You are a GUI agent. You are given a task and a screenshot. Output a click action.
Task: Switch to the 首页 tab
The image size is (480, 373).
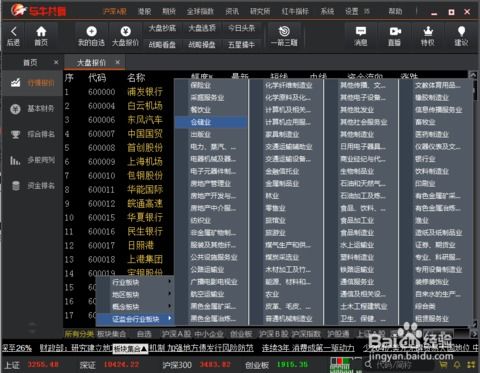coord(30,62)
